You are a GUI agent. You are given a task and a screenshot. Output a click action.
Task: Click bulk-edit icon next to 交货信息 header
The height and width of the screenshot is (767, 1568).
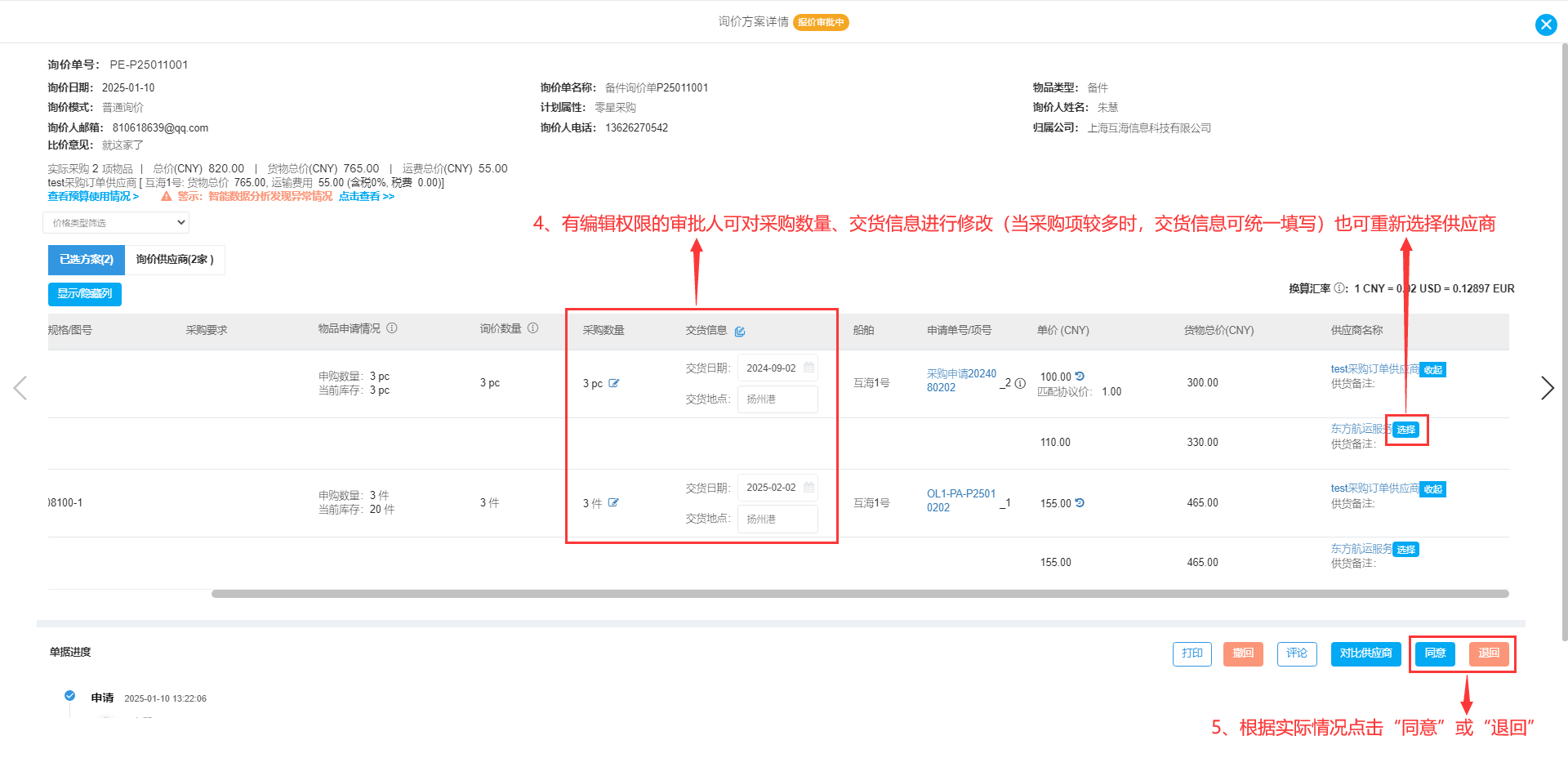click(740, 331)
